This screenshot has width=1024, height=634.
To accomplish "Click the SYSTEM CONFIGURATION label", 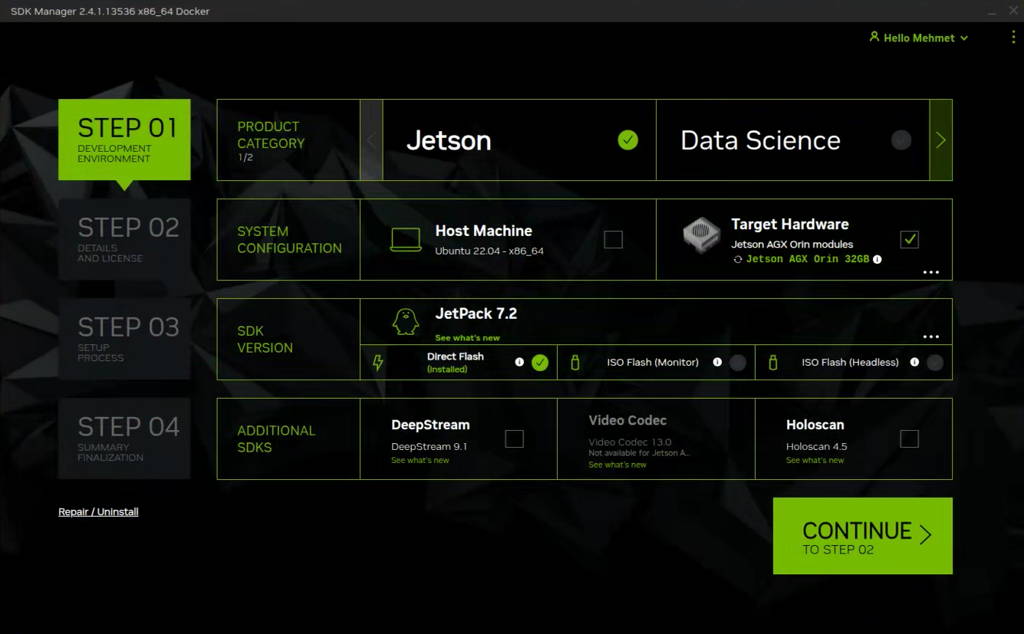I will 289,240.
